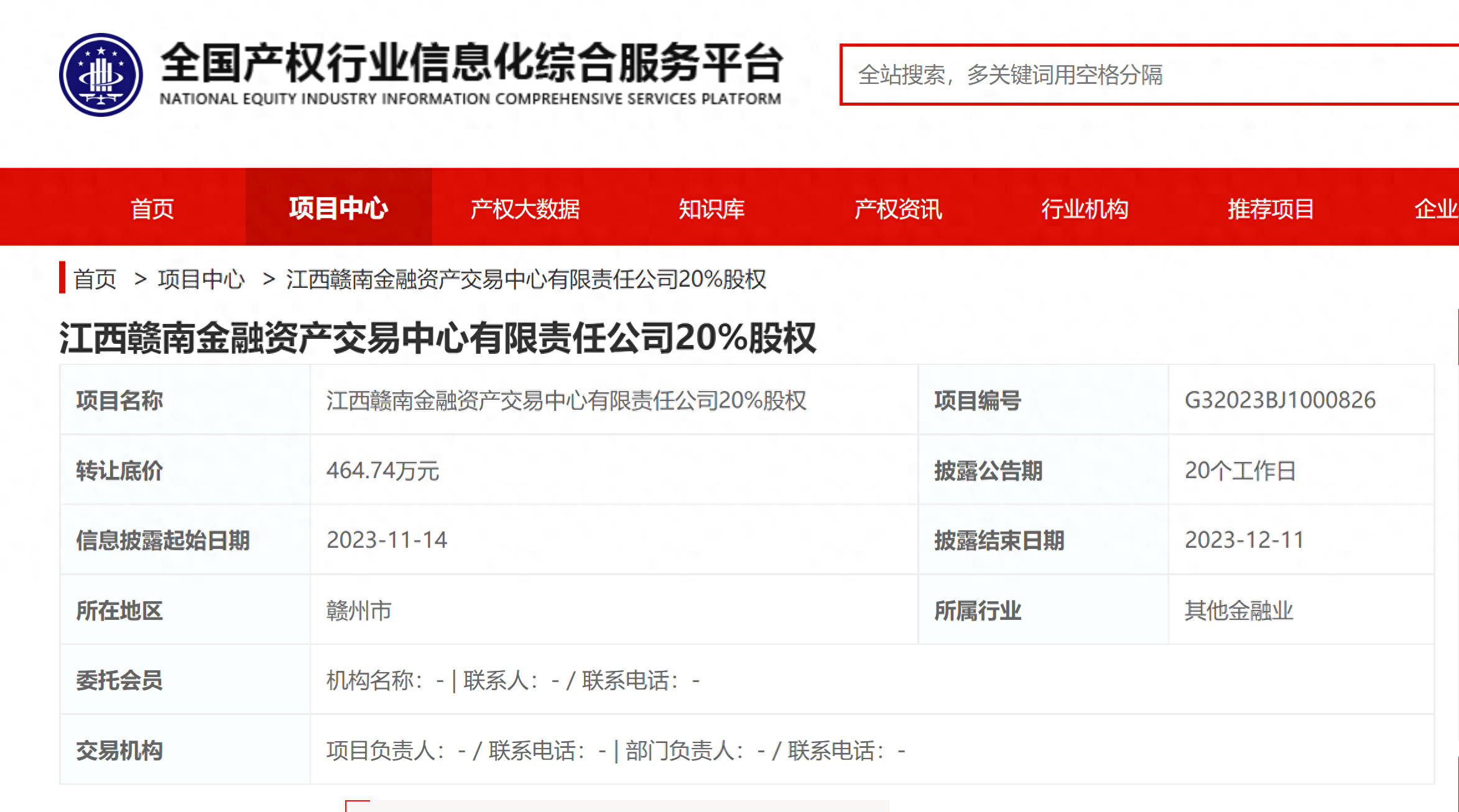Click the partially visible 企业 nav item
This screenshot has width=1459, height=812.
1443,209
